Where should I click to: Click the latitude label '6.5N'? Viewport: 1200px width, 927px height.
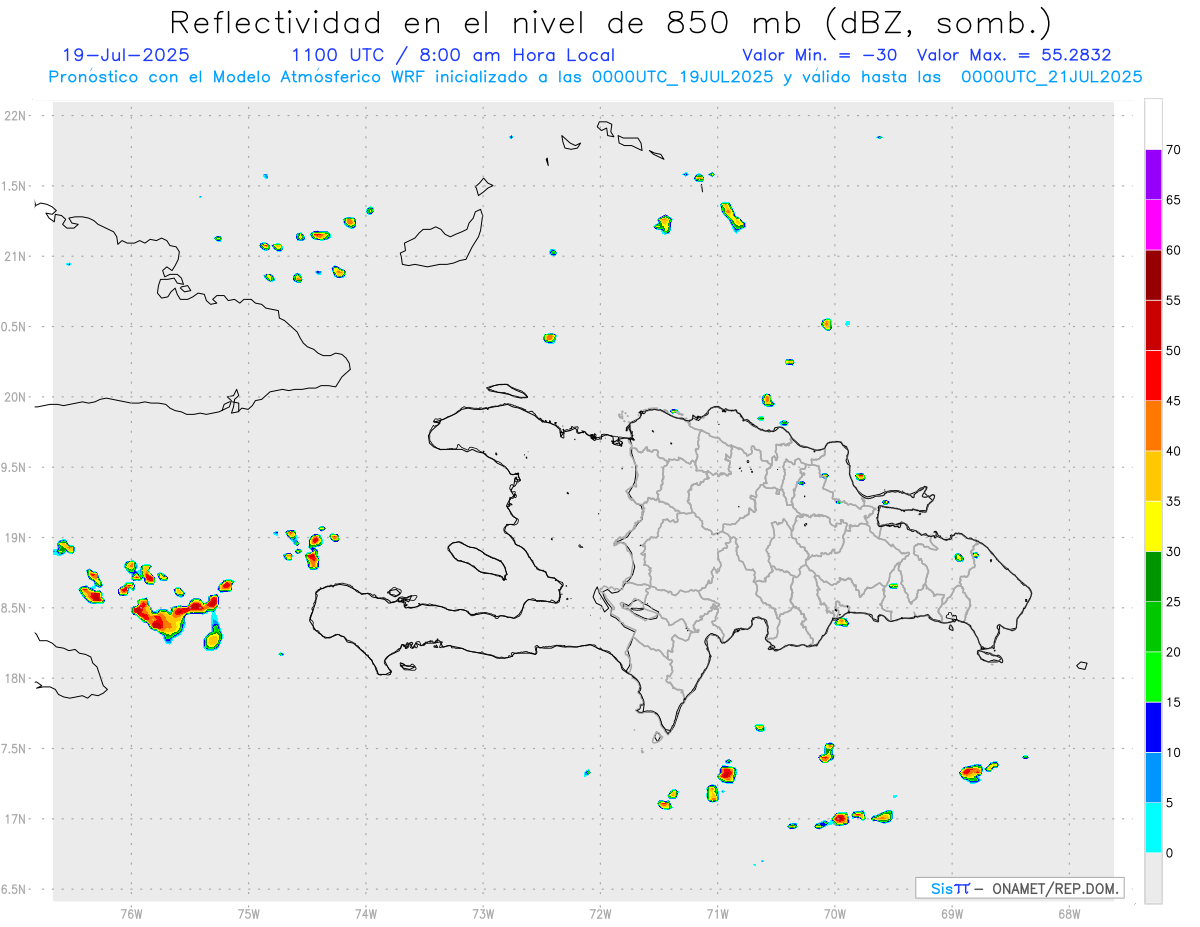click(x=15, y=890)
